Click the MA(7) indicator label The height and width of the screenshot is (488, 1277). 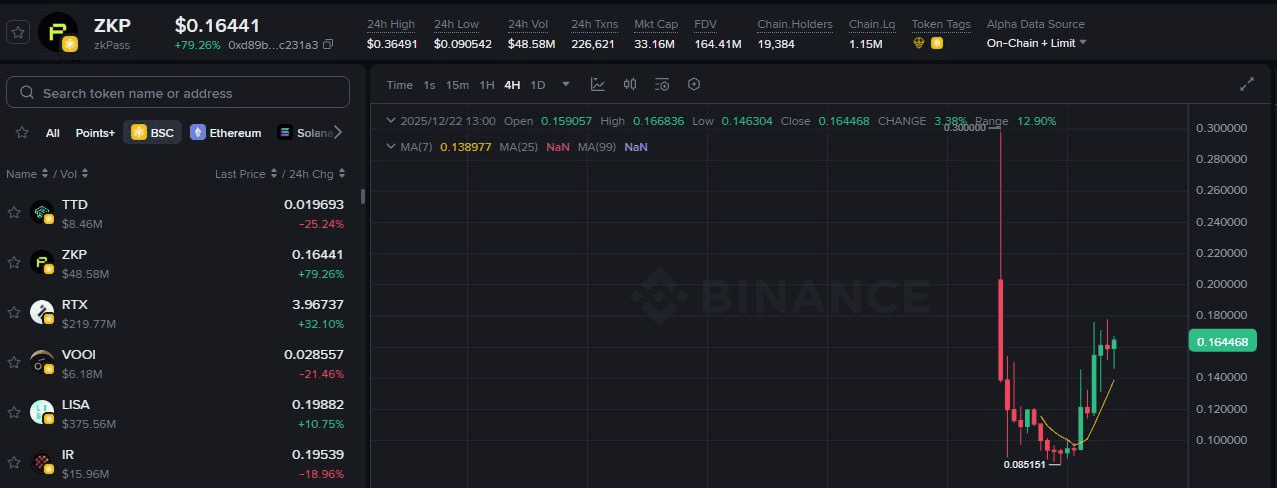[417, 147]
